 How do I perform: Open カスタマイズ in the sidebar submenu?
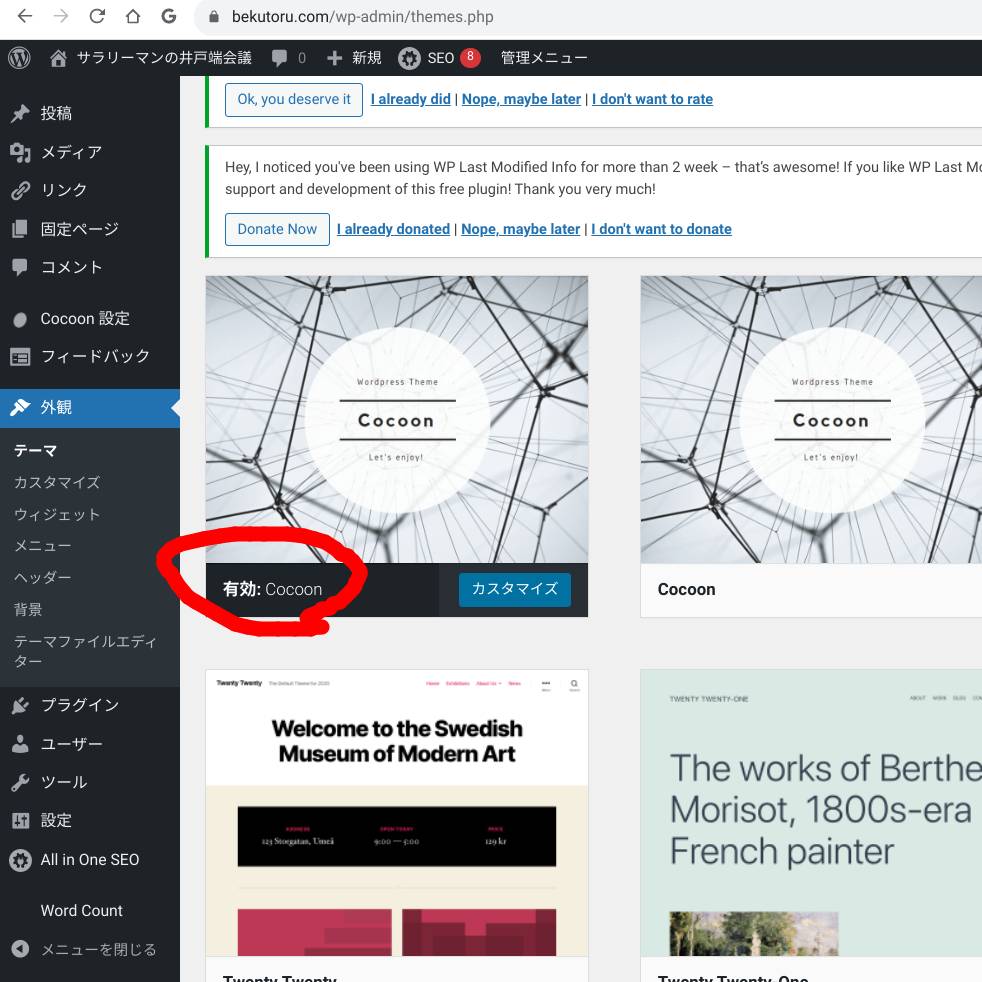point(57,482)
